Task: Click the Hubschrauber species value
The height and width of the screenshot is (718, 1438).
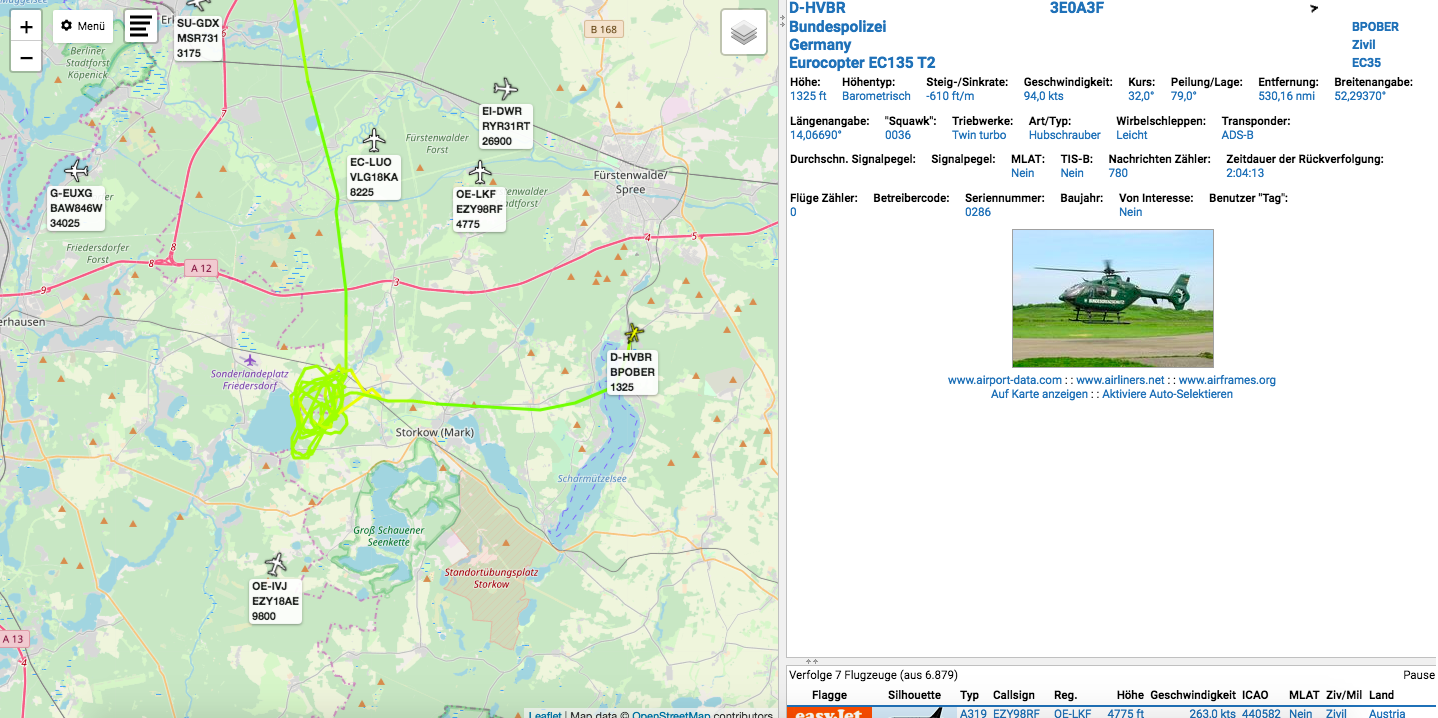Action: (1064, 135)
